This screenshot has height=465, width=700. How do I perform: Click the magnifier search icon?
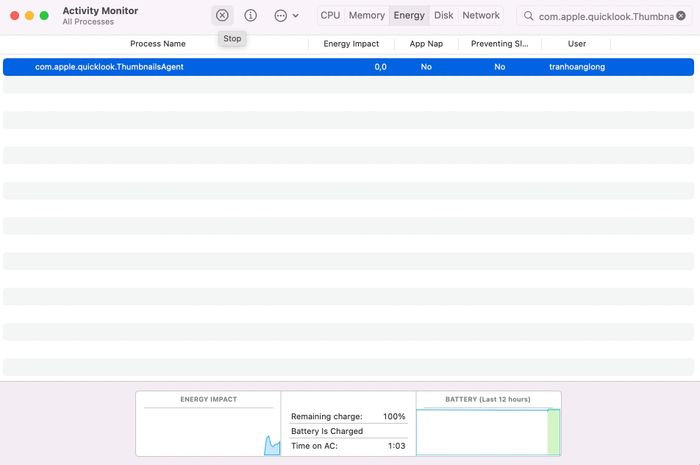[528, 16]
